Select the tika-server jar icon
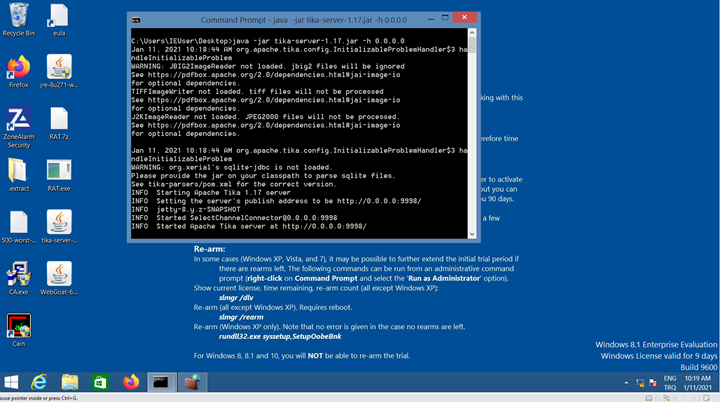The width and height of the screenshot is (720, 402). pos(59,227)
